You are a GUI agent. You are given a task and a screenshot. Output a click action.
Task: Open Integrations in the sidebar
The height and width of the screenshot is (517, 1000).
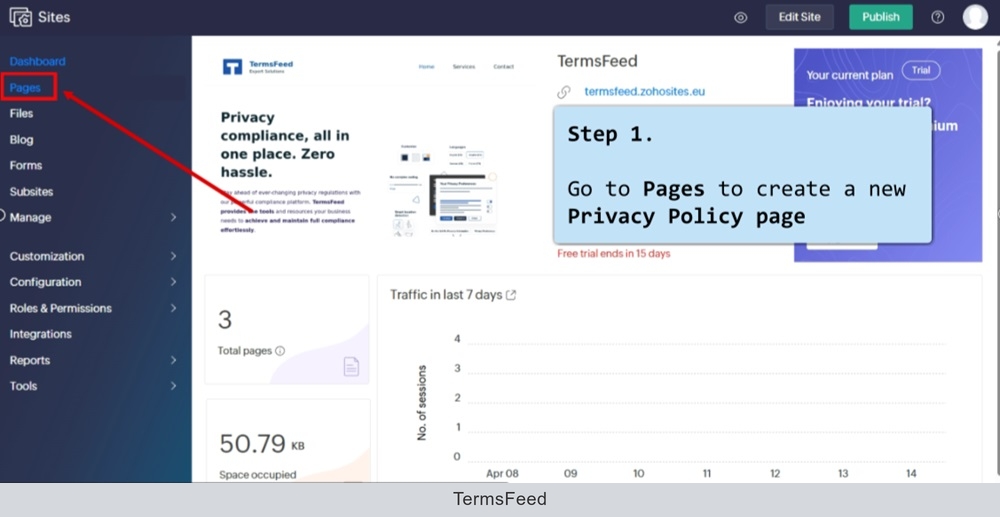[x=41, y=334]
